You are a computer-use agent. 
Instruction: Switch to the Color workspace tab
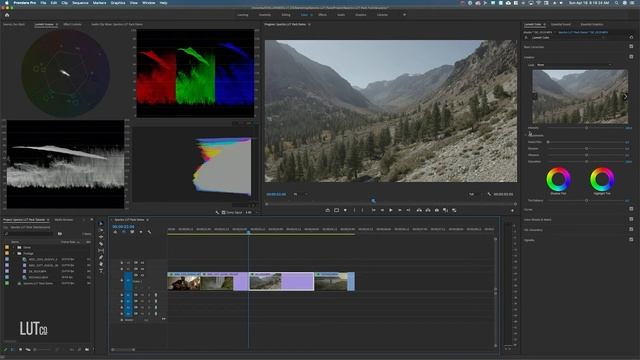pos(304,15)
